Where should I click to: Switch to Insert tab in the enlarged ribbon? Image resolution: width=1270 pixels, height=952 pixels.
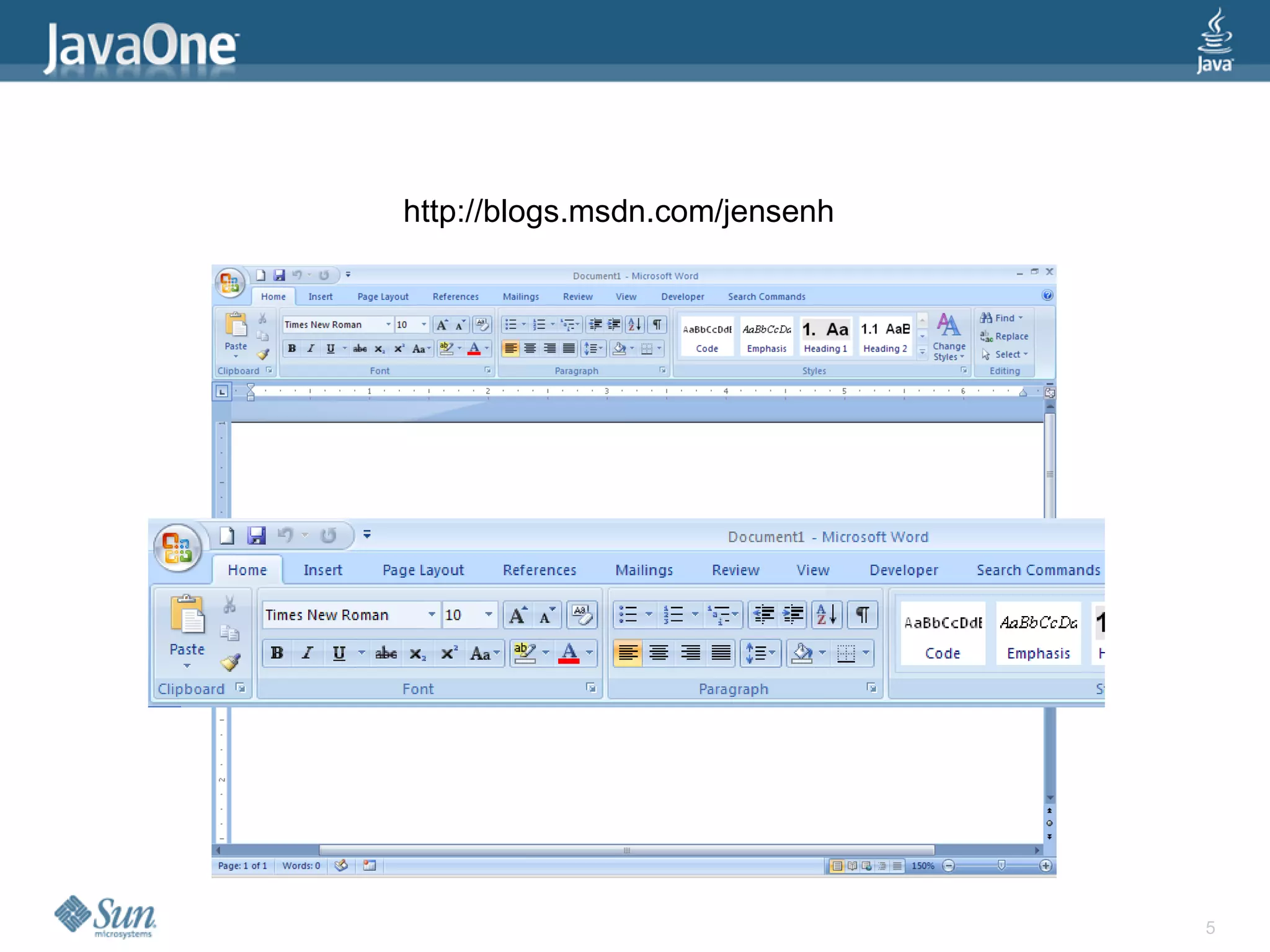pos(322,570)
